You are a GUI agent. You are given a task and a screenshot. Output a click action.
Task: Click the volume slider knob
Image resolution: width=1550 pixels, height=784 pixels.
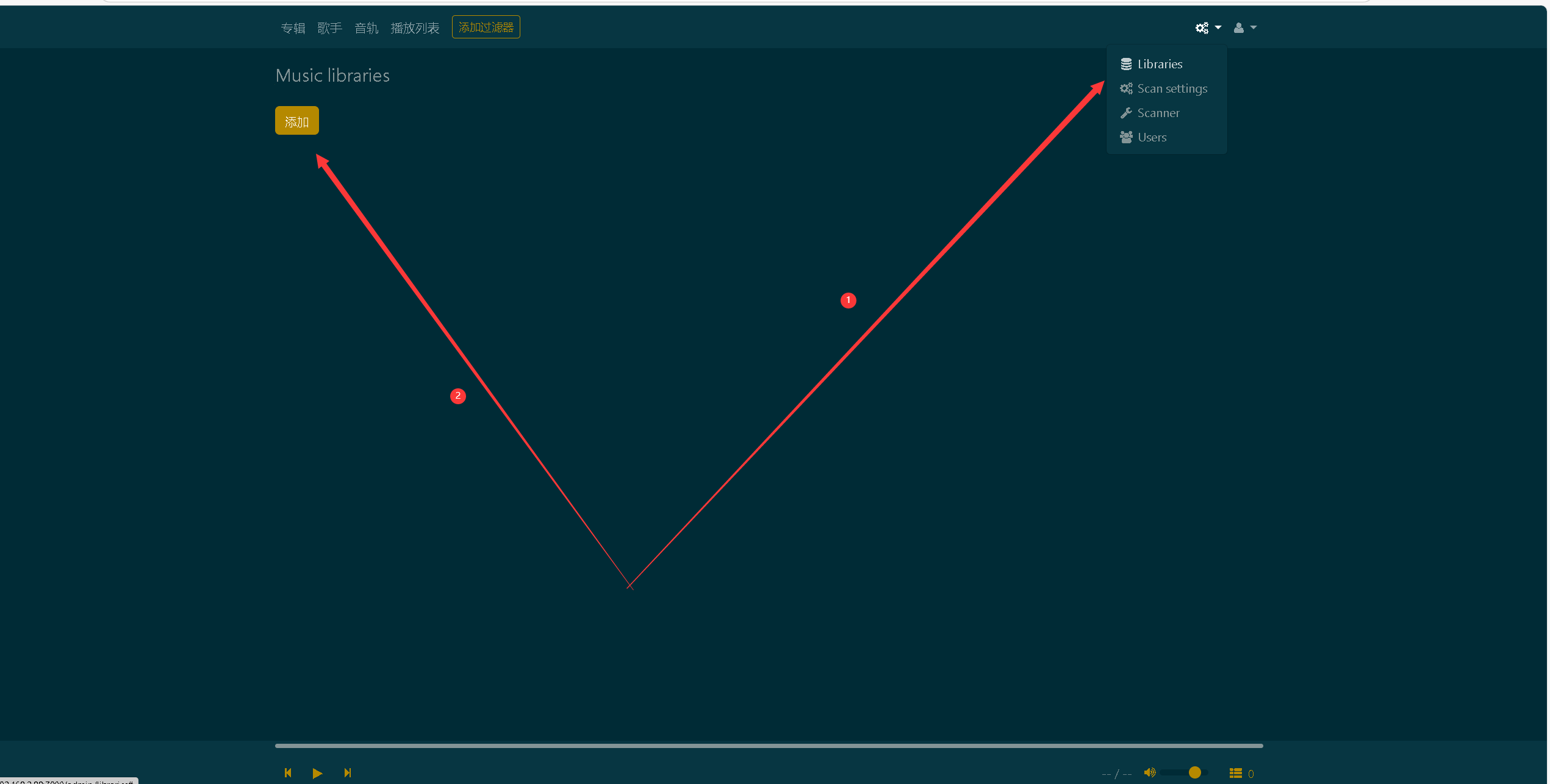pos(1194,772)
